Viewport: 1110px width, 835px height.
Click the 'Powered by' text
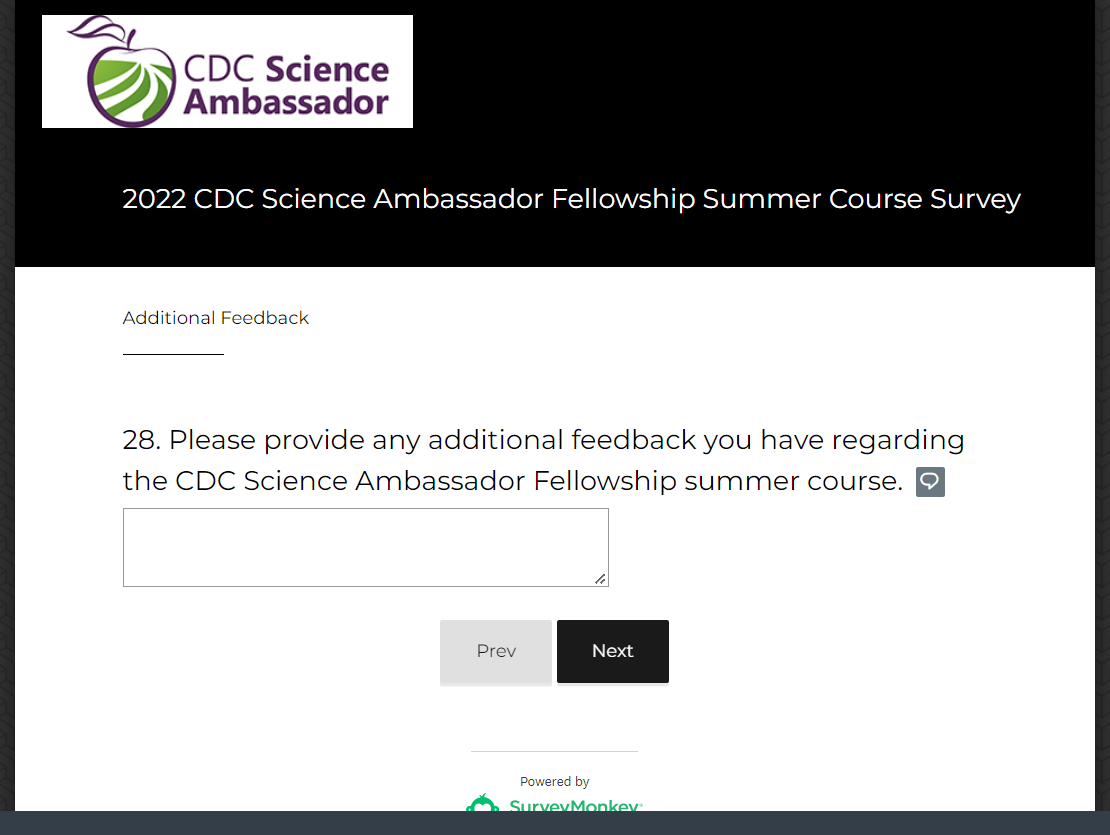(x=555, y=782)
